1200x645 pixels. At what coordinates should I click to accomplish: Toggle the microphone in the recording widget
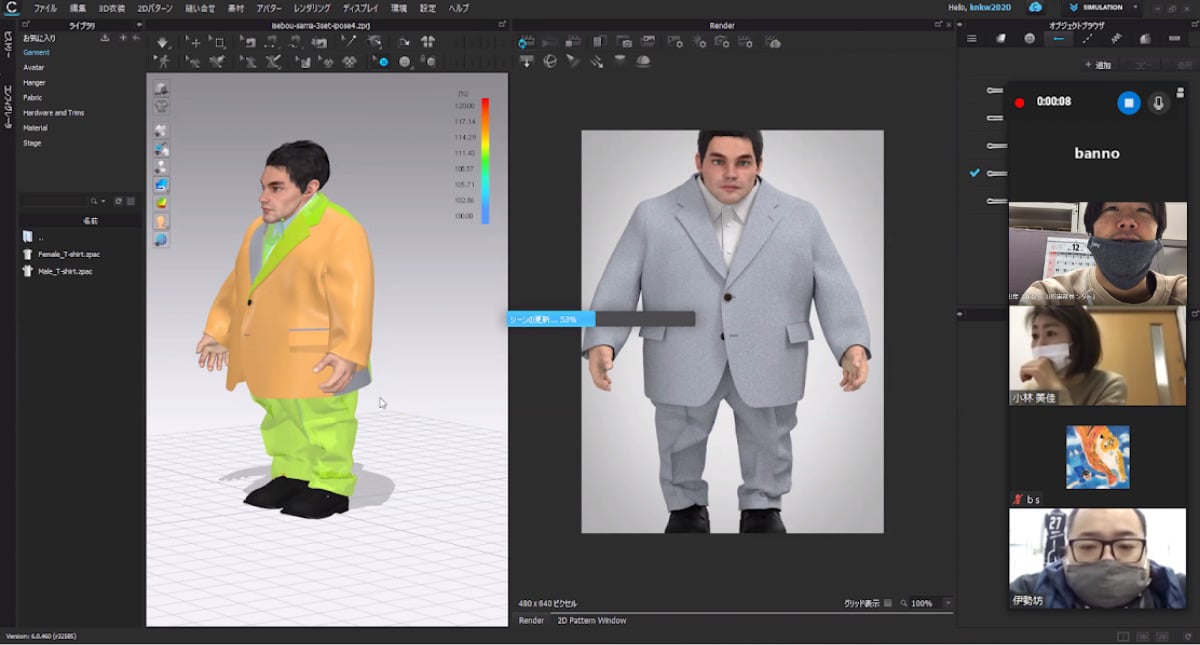coord(1159,102)
